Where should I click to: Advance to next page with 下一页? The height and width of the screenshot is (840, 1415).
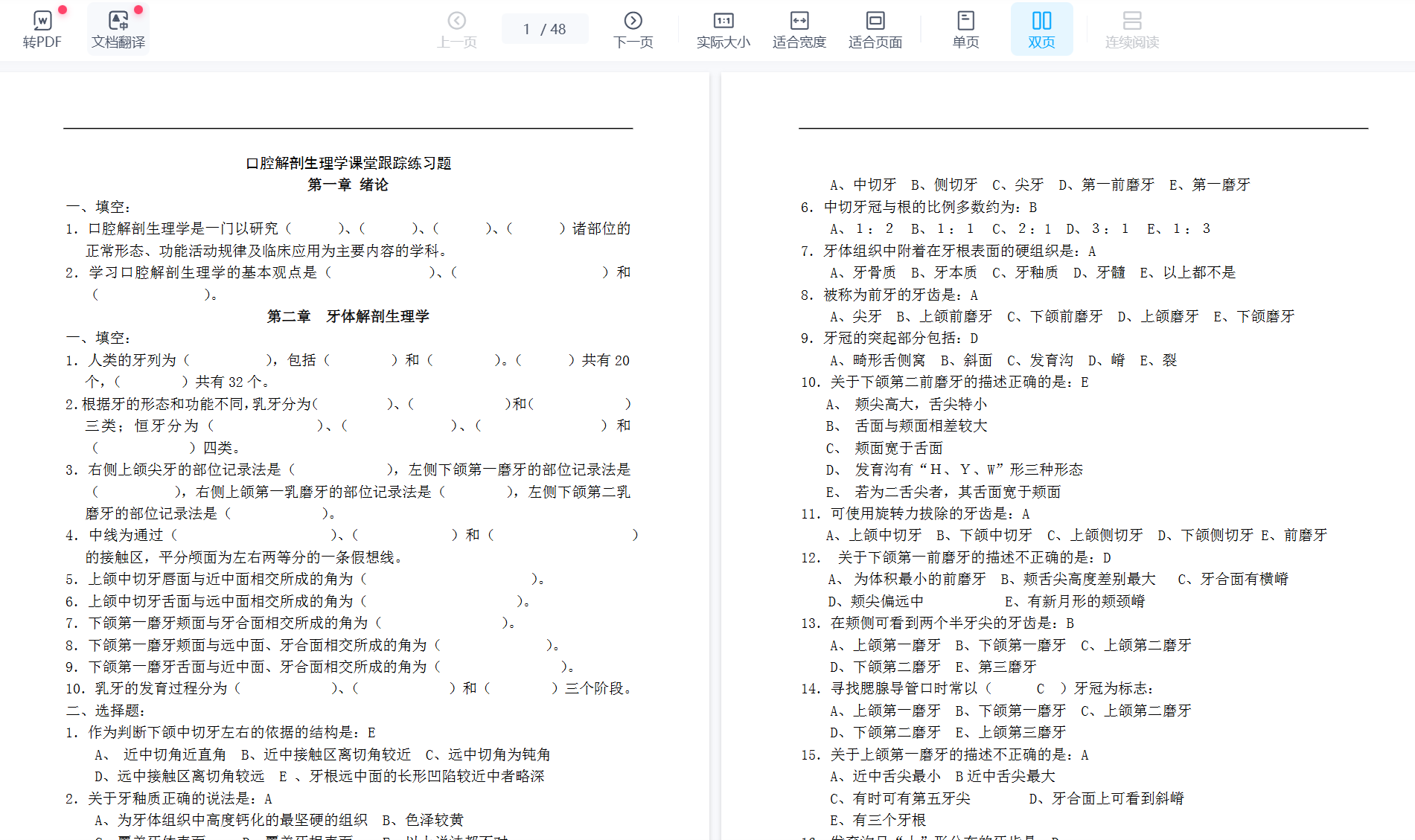point(633,29)
